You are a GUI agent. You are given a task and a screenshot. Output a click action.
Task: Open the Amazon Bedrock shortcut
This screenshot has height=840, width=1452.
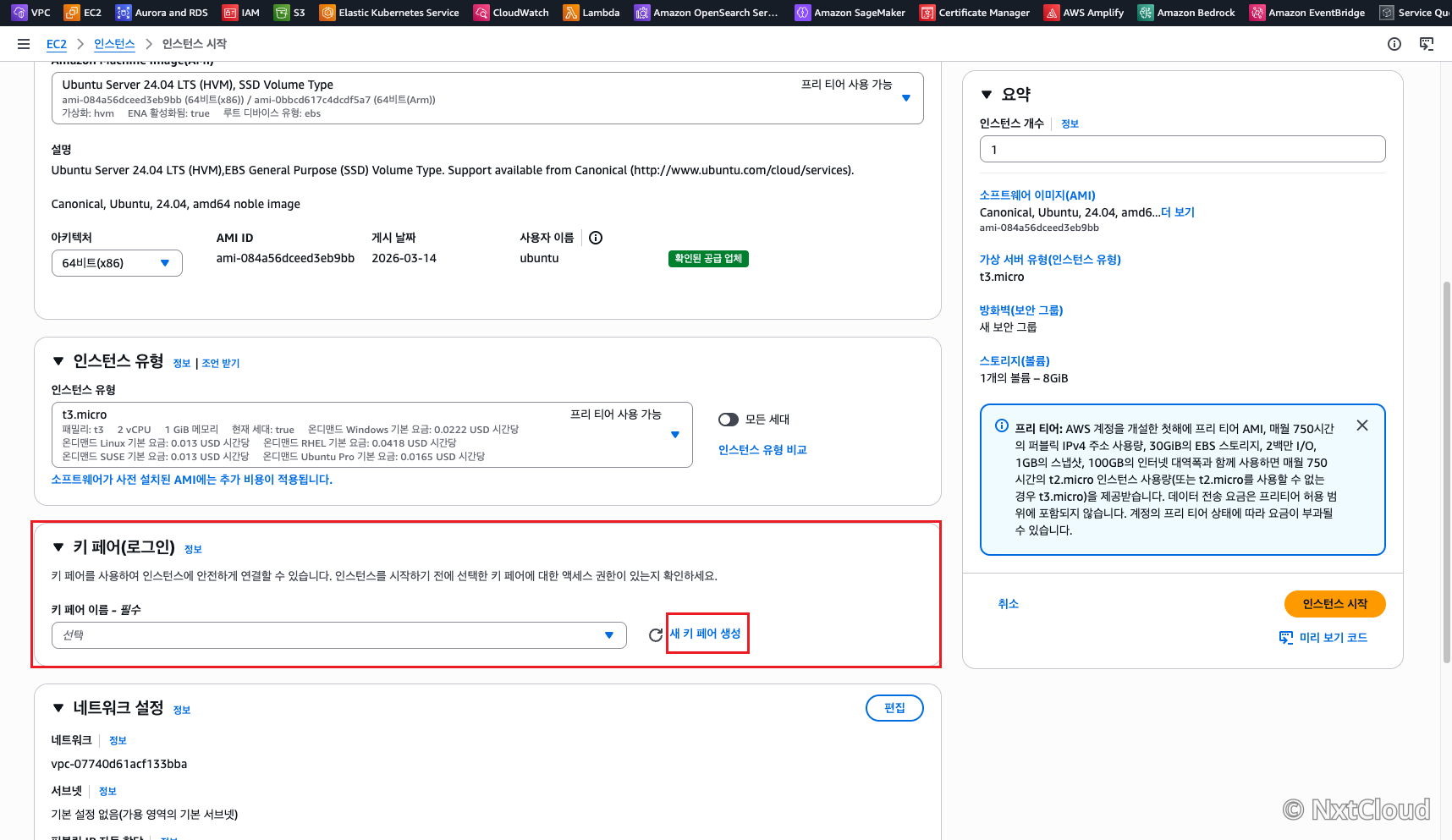[x=1186, y=13]
